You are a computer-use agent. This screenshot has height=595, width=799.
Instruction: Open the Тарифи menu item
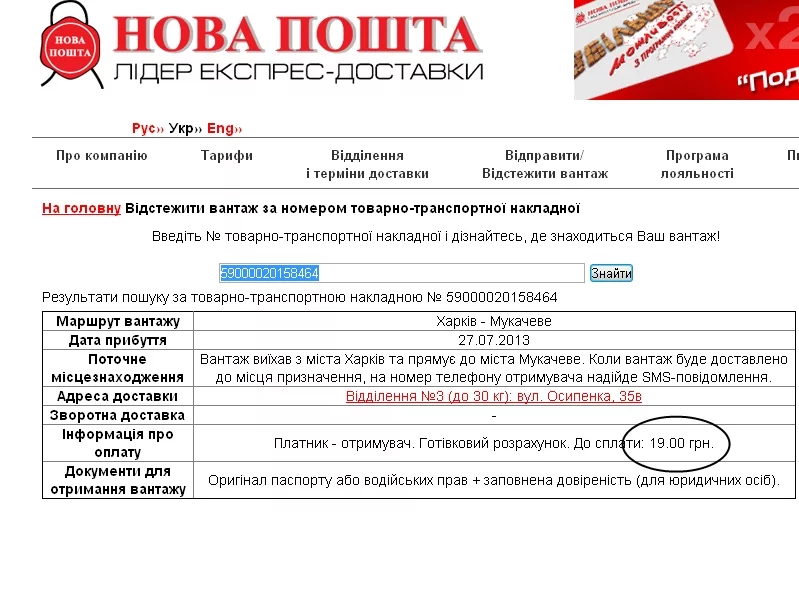pyautogui.click(x=227, y=156)
